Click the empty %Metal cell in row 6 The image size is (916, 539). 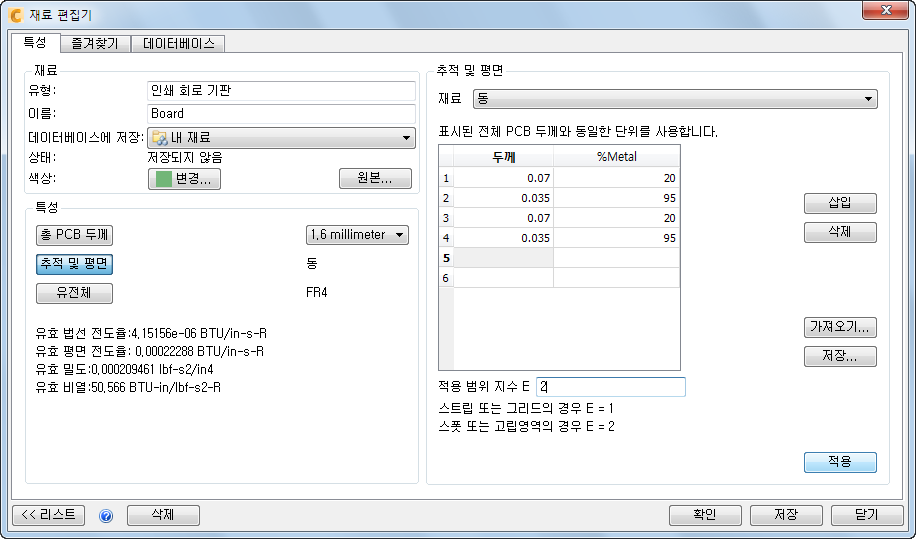(x=616, y=277)
